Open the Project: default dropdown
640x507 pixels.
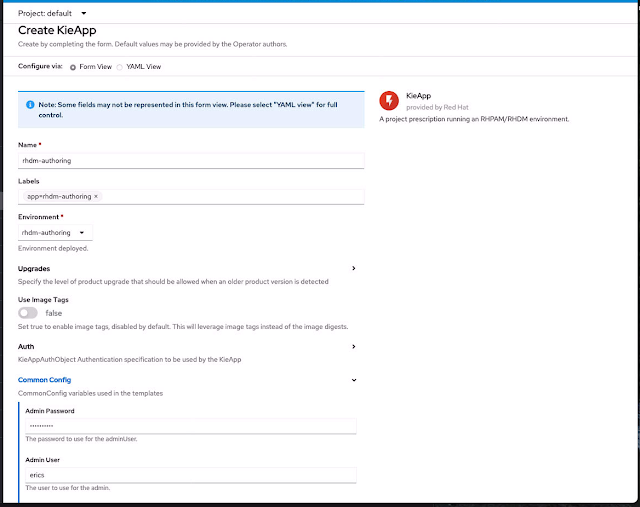(52, 13)
